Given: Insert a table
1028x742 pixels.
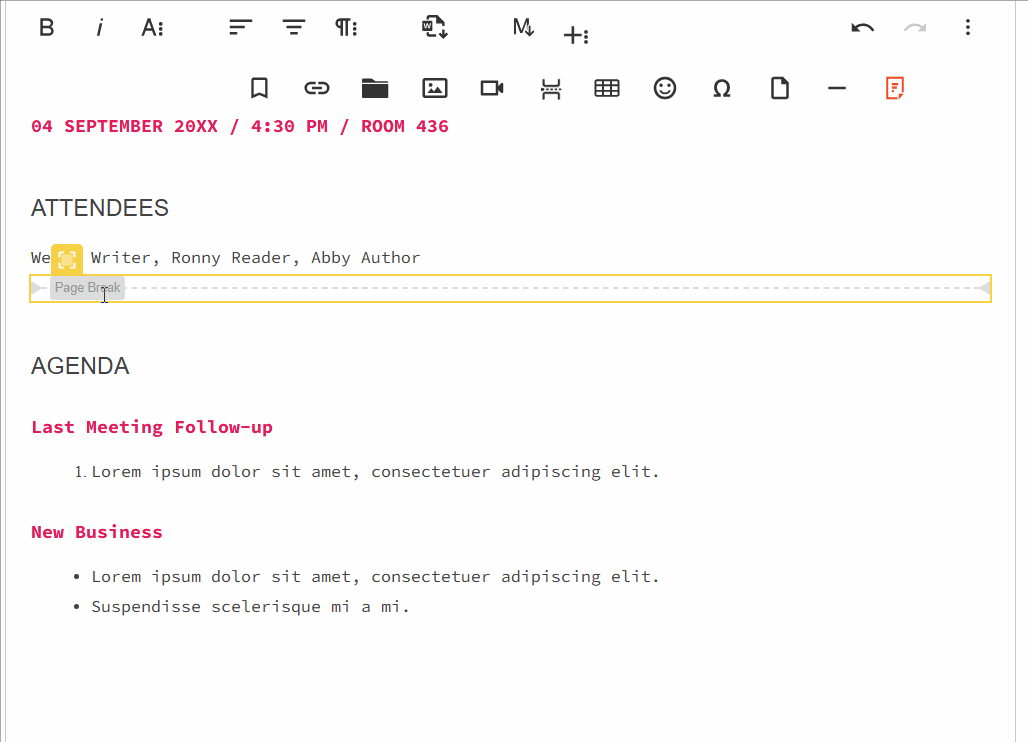Looking at the screenshot, I should click(x=607, y=88).
